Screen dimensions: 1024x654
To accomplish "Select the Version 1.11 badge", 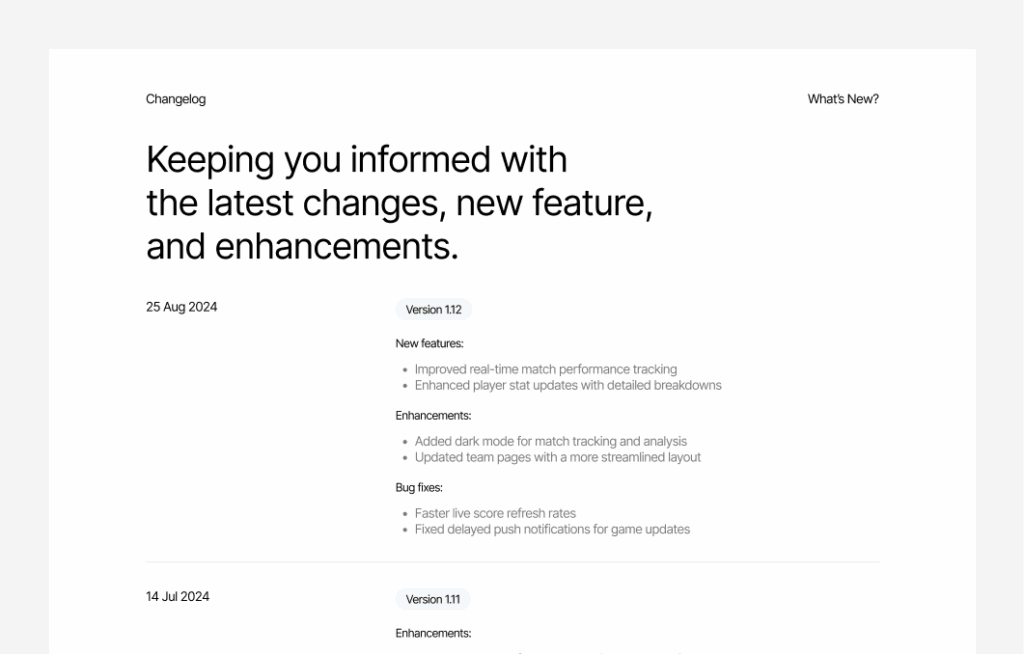I will (x=432, y=599).
